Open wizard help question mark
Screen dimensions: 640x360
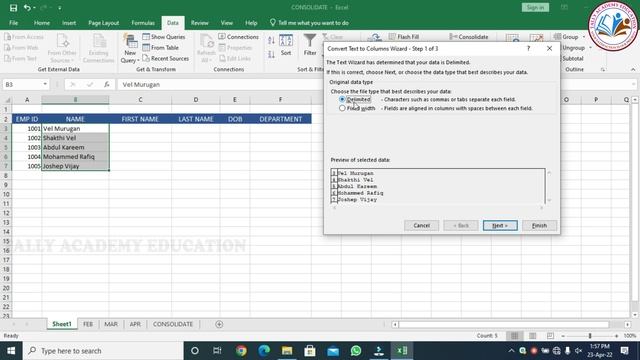coord(528,48)
